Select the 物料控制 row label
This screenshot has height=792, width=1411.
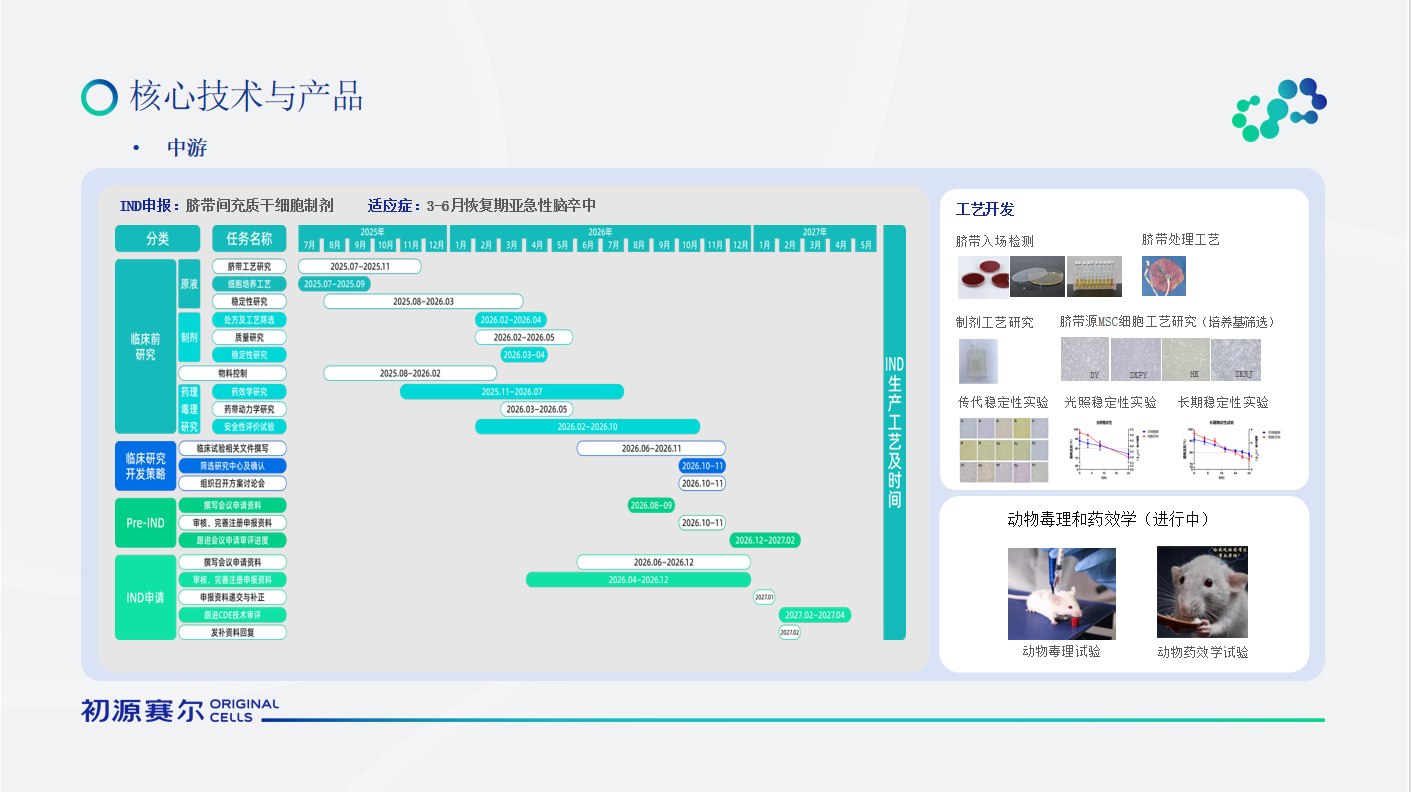(232, 374)
